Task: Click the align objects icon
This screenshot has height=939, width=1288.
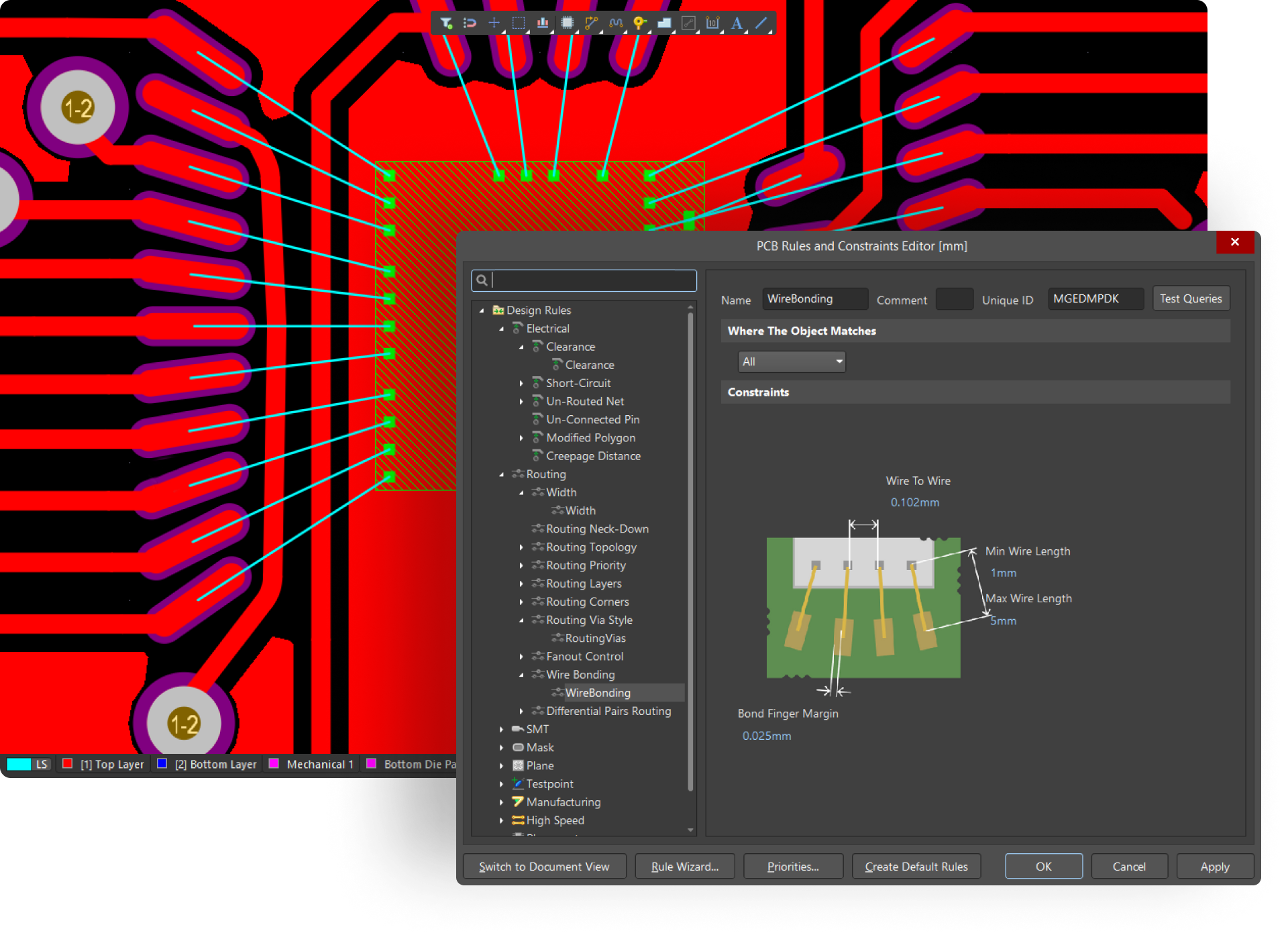Action: click(x=543, y=23)
